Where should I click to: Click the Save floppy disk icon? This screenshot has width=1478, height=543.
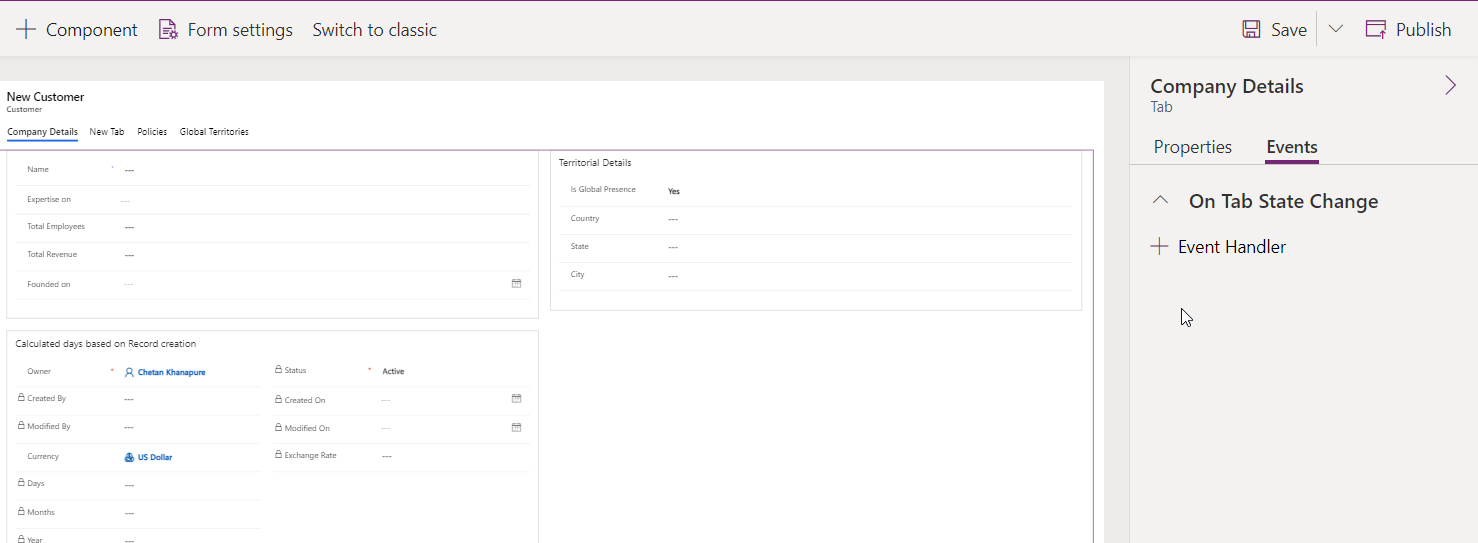(x=1251, y=30)
